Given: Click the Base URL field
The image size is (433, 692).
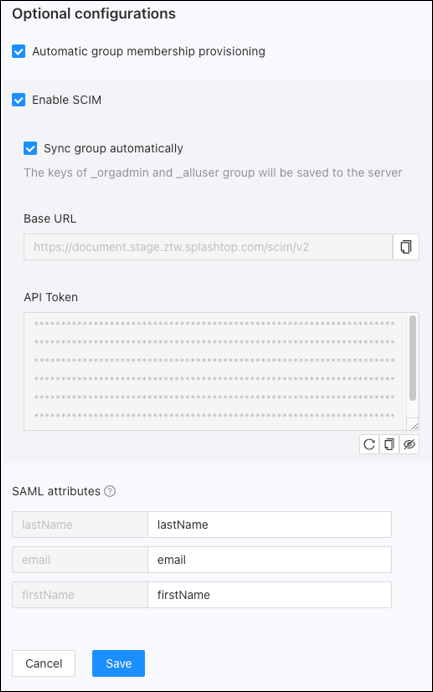Looking at the screenshot, I should pos(208,247).
